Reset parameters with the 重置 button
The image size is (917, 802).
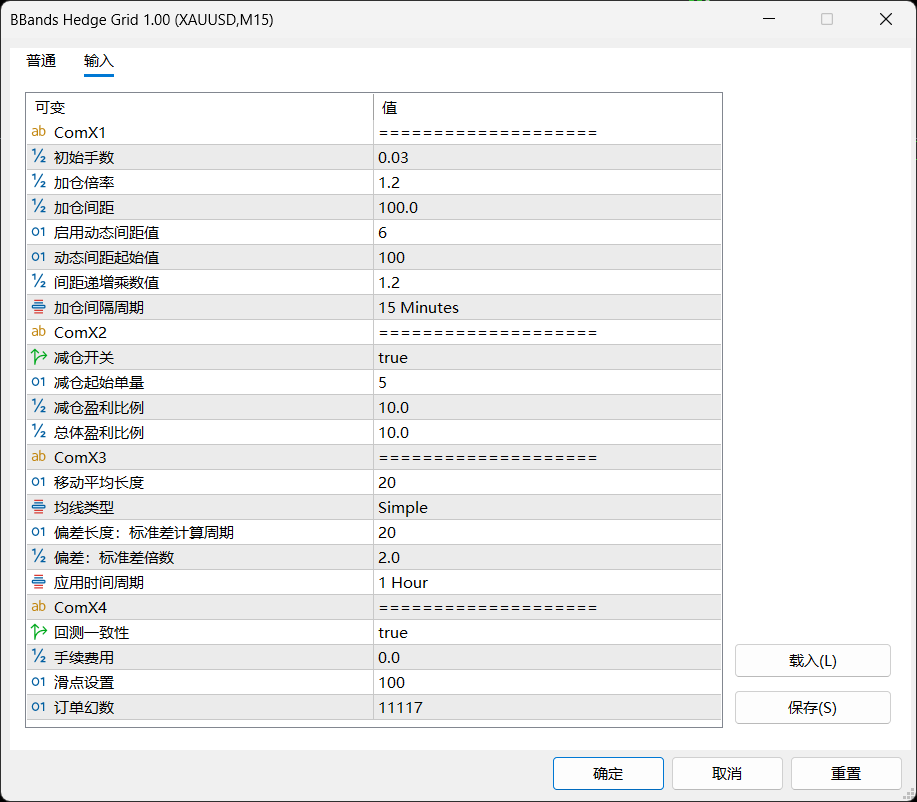[x=846, y=773]
